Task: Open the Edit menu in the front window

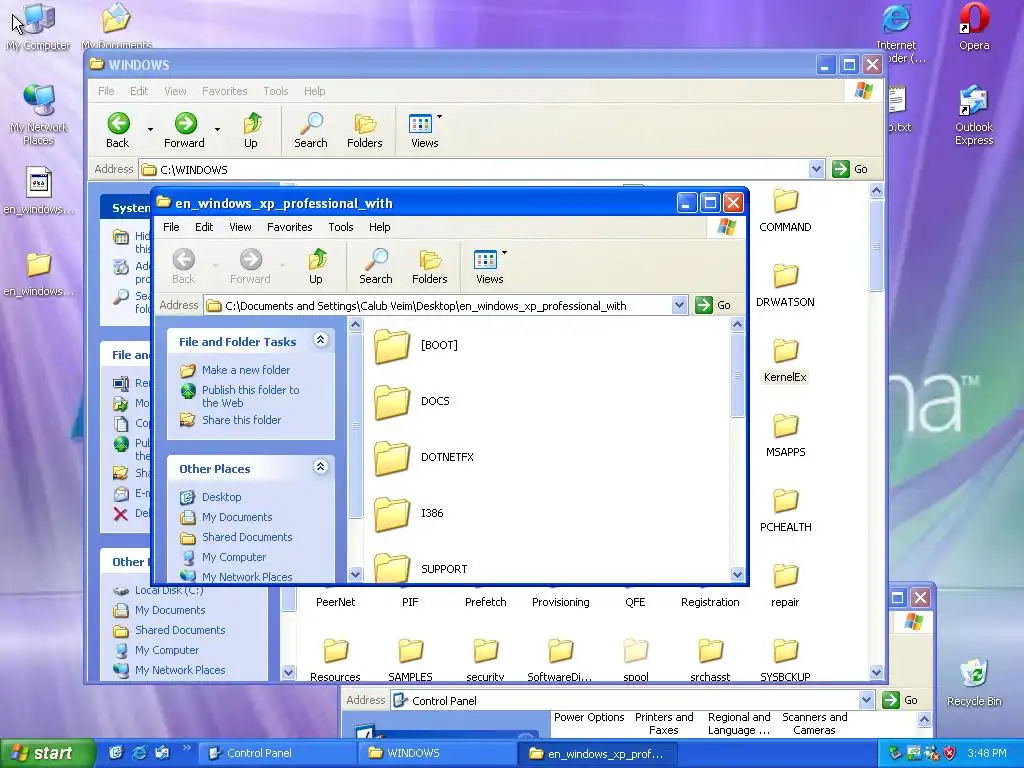Action: (x=204, y=227)
